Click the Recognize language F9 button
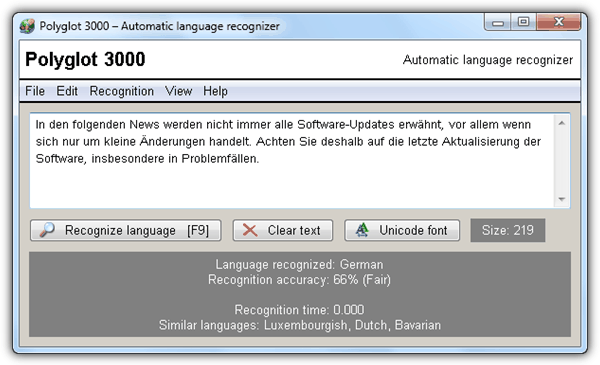This screenshot has height=365, width=600. click(126, 230)
